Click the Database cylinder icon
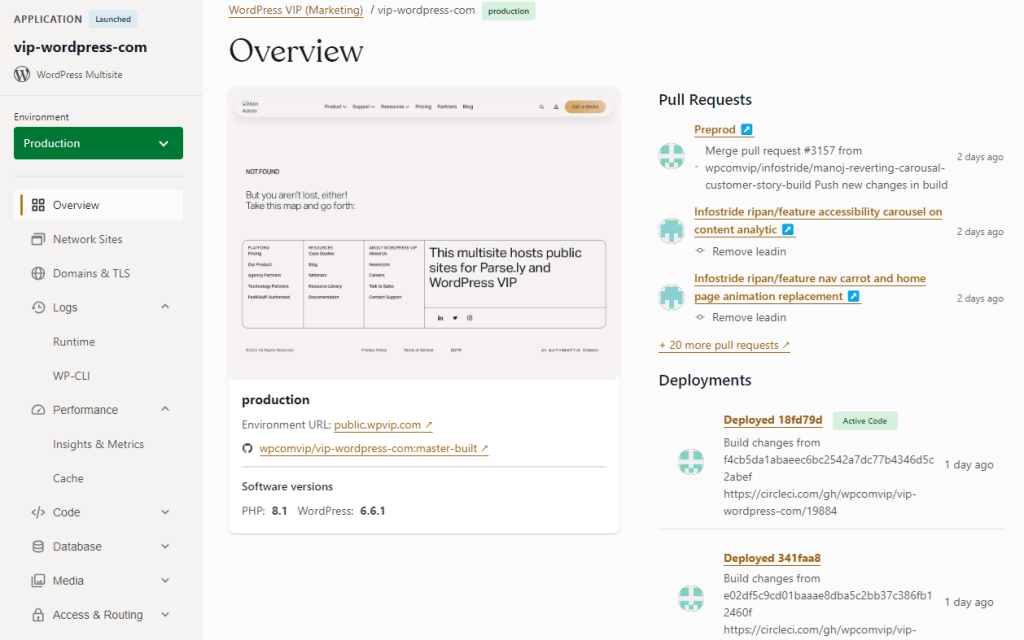This screenshot has width=1024, height=640. (38, 546)
